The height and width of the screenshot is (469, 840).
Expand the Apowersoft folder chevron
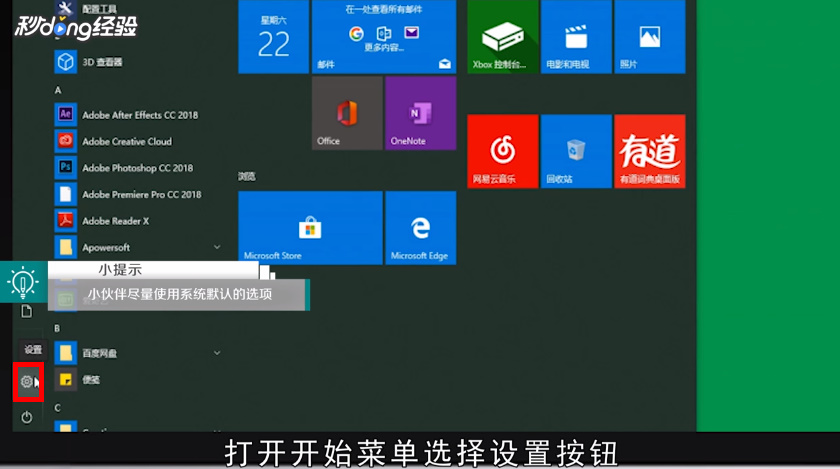[x=217, y=247]
